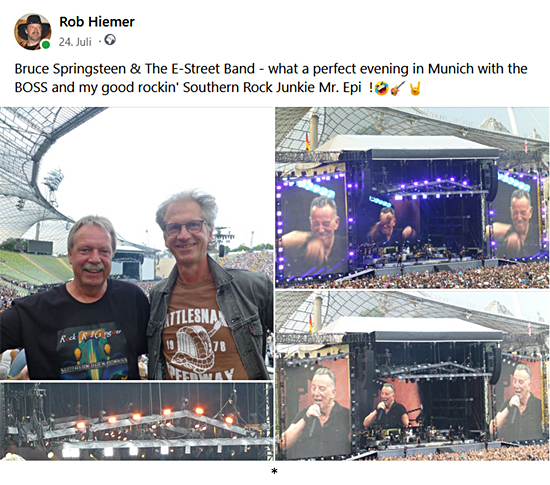The width and height of the screenshot is (550, 485).
Task: Click the German flag in the top-right photo
Action: (308, 144)
